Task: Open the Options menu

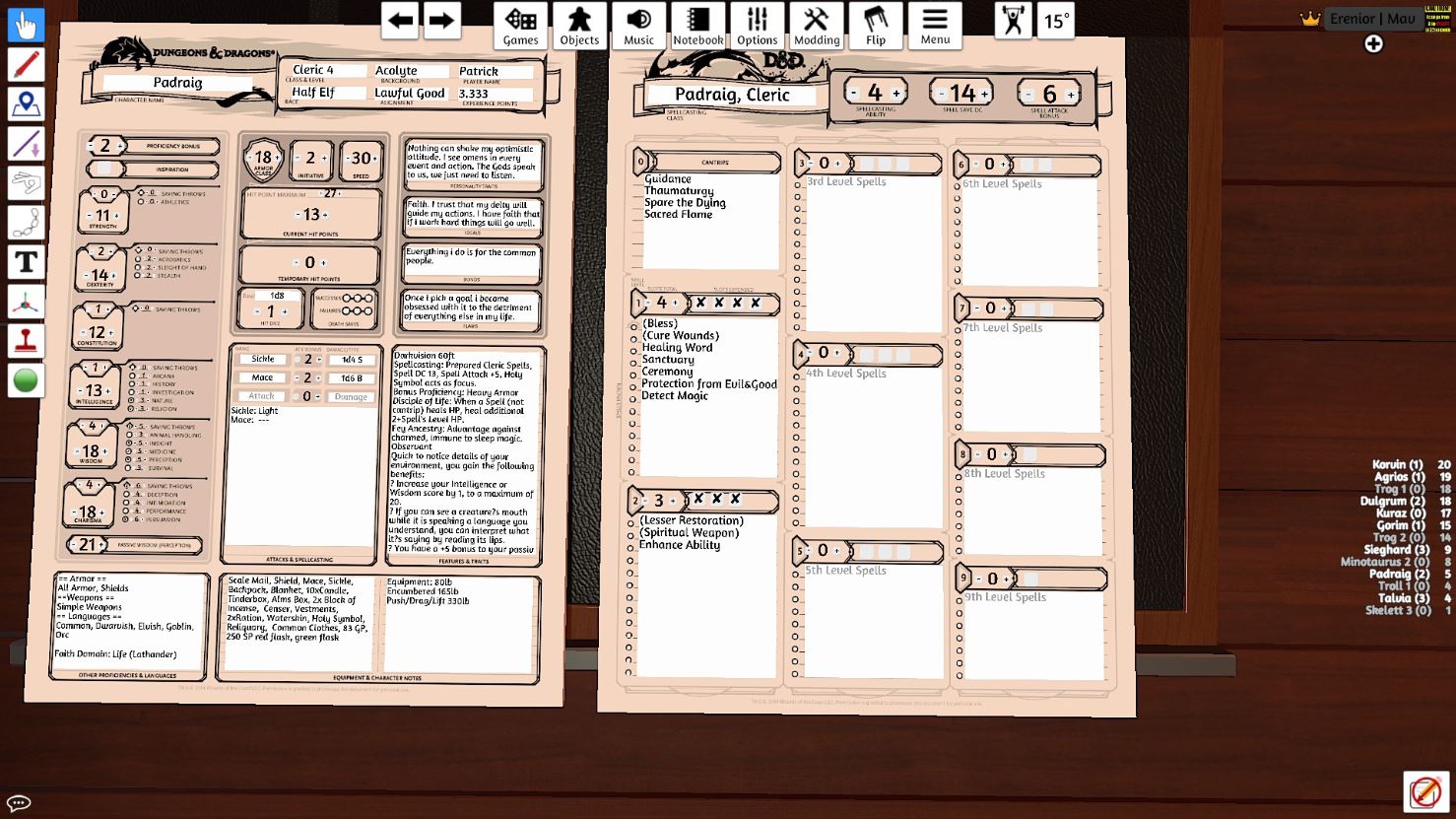Action: [757, 25]
